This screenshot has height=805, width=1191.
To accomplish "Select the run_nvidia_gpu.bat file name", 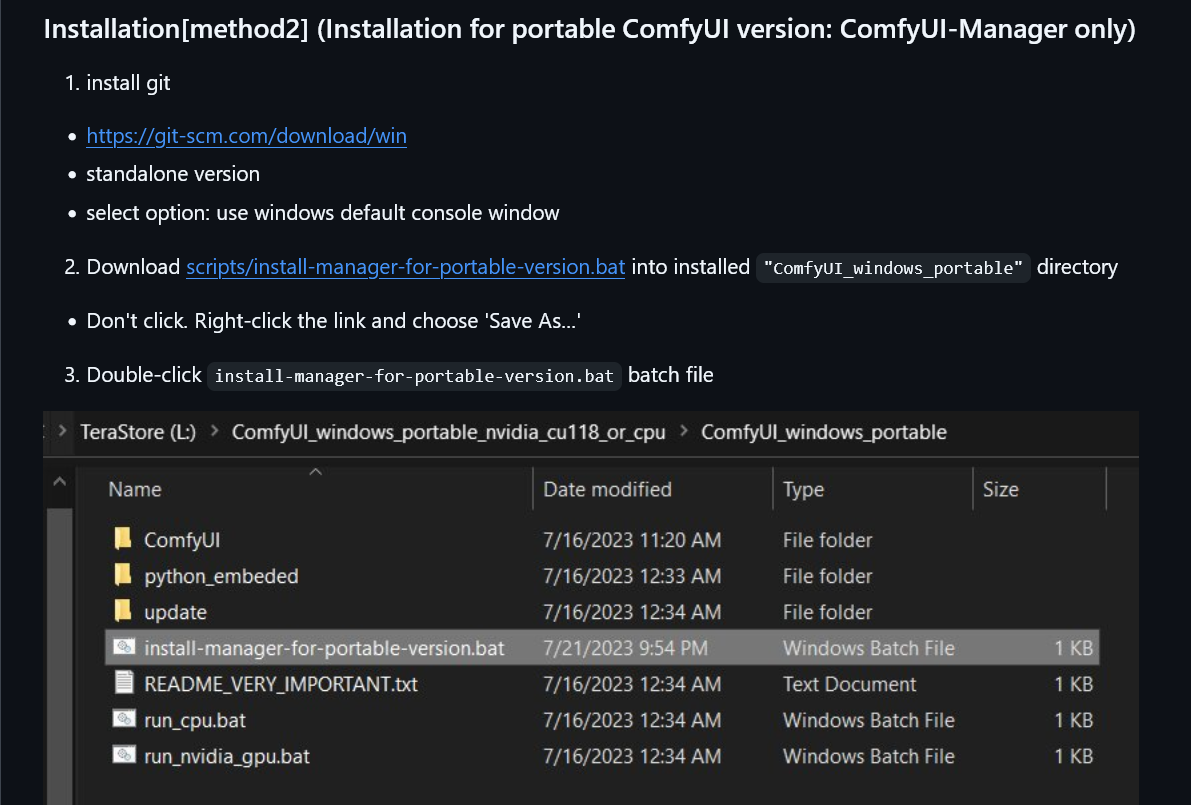I will [x=227, y=756].
